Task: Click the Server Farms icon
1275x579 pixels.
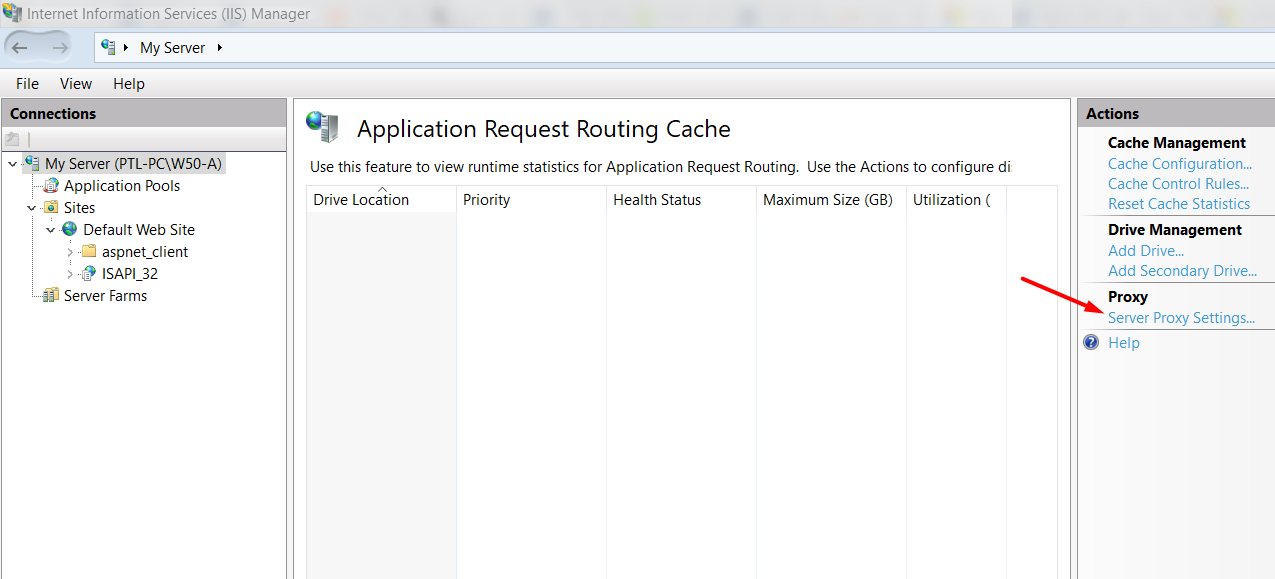Action: tap(51, 295)
